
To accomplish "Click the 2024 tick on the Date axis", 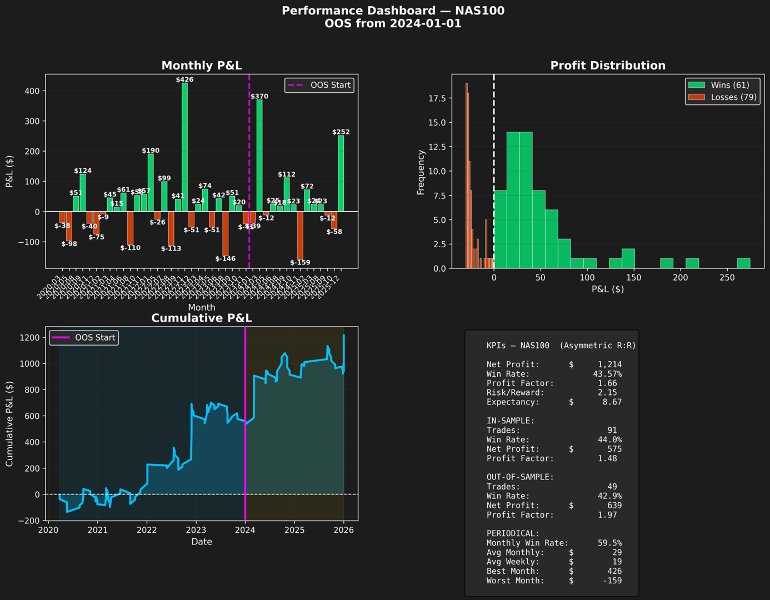I will (245, 530).
